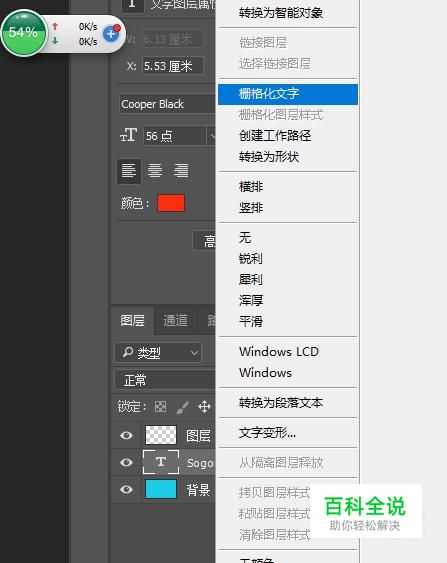Toggle lock position move icon
Viewport: 447px width, 563px height.
click(x=205, y=407)
